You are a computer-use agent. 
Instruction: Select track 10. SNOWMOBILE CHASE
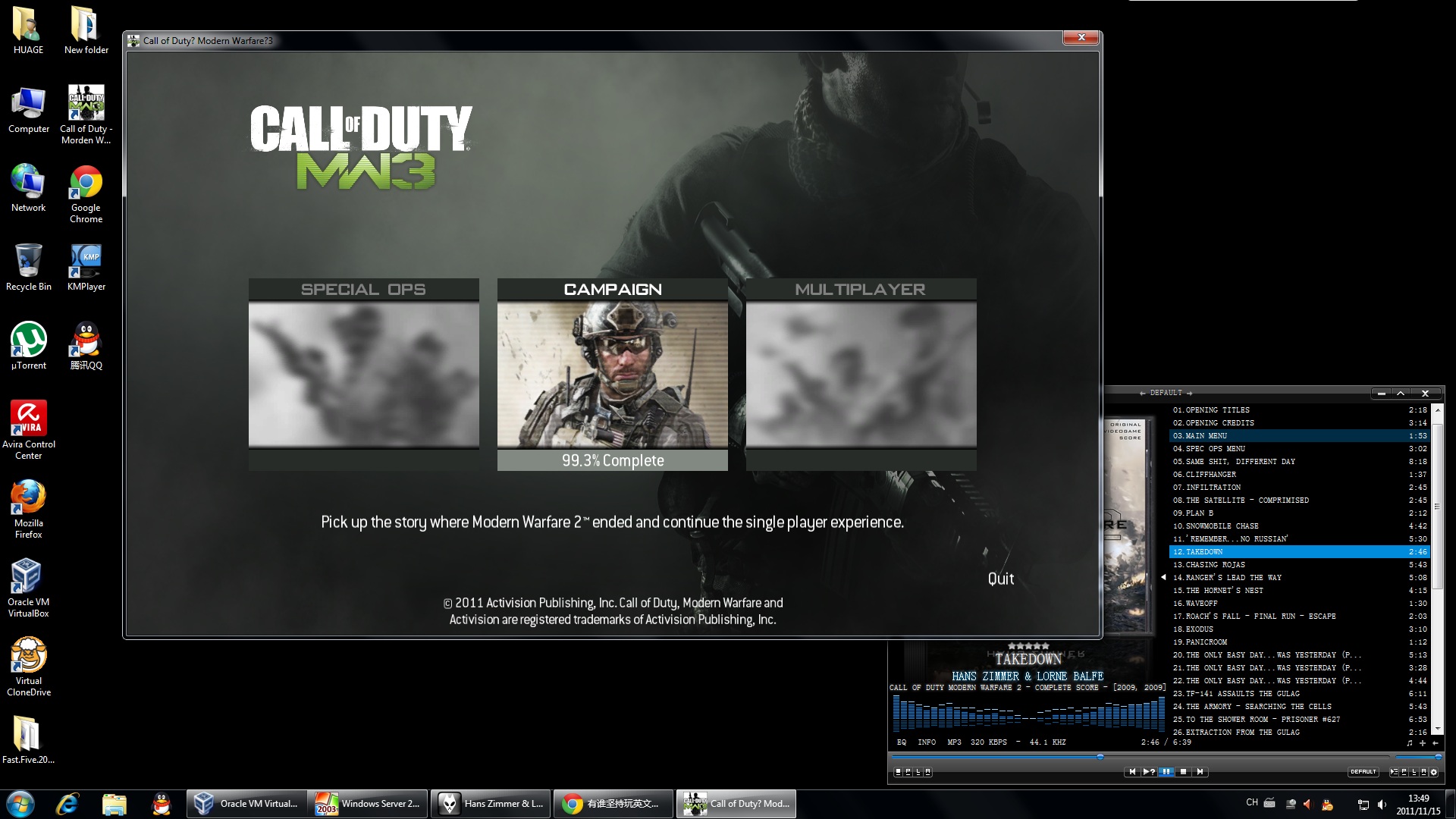pyautogui.click(x=1300, y=526)
